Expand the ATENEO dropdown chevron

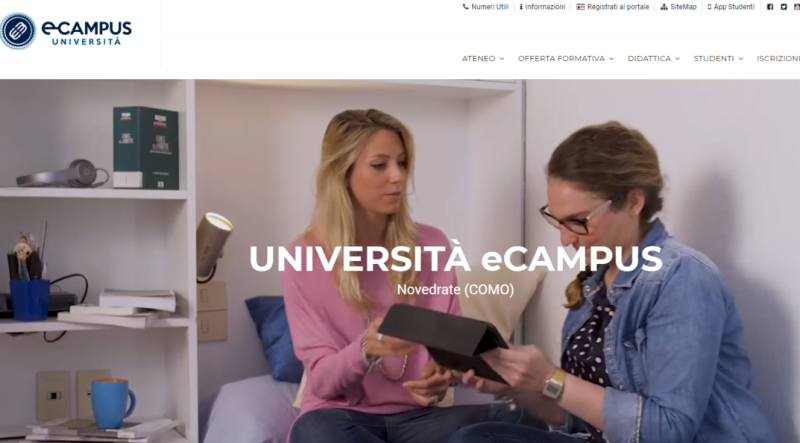(502, 59)
